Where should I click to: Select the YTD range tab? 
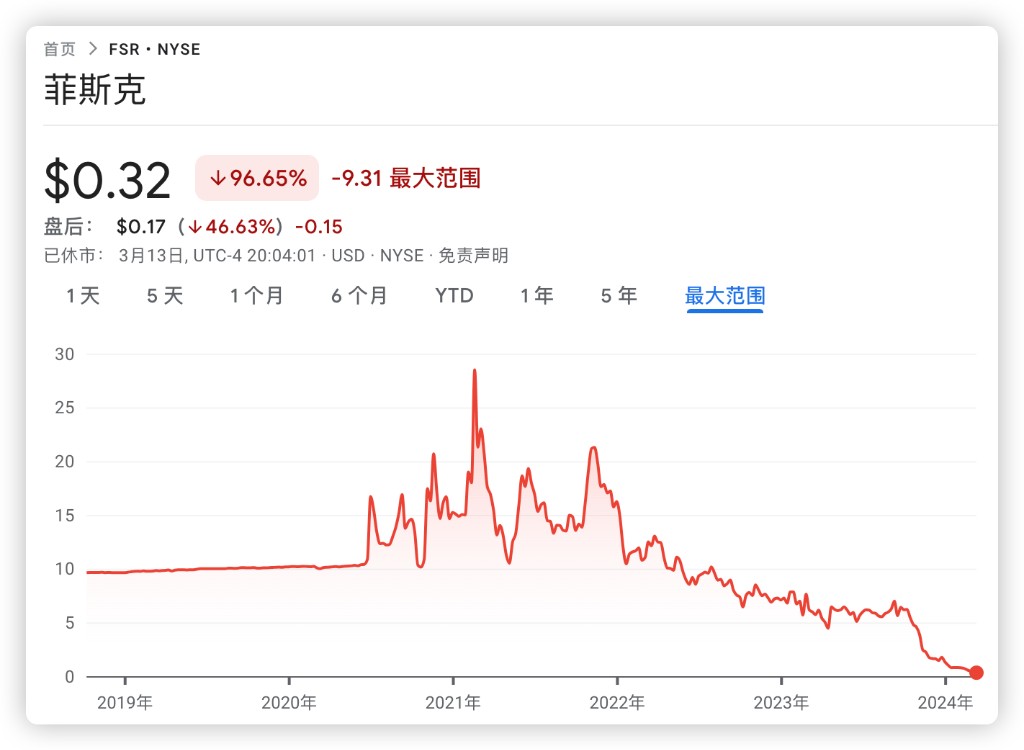(x=454, y=296)
